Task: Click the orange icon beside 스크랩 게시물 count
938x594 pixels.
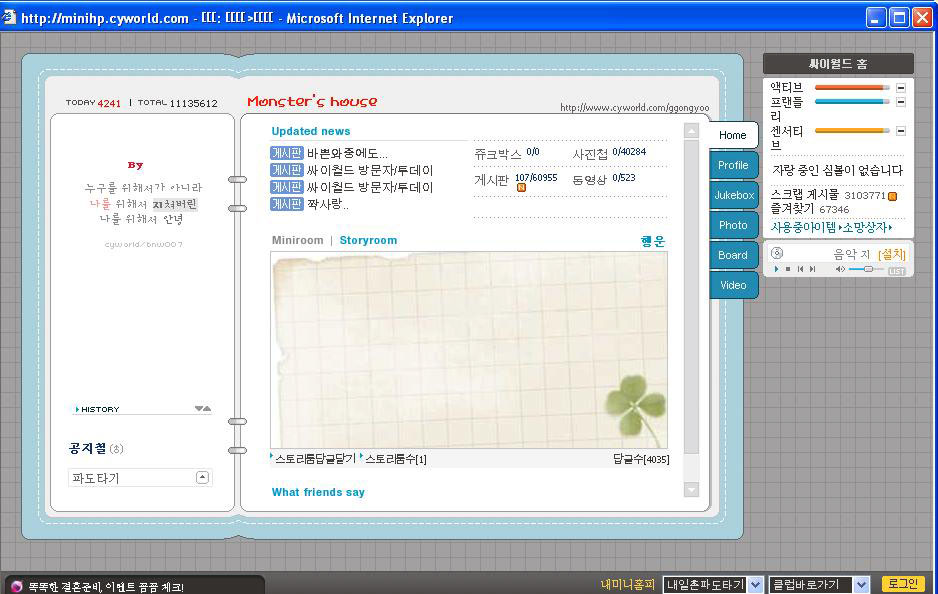Action: tap(893, 196)
